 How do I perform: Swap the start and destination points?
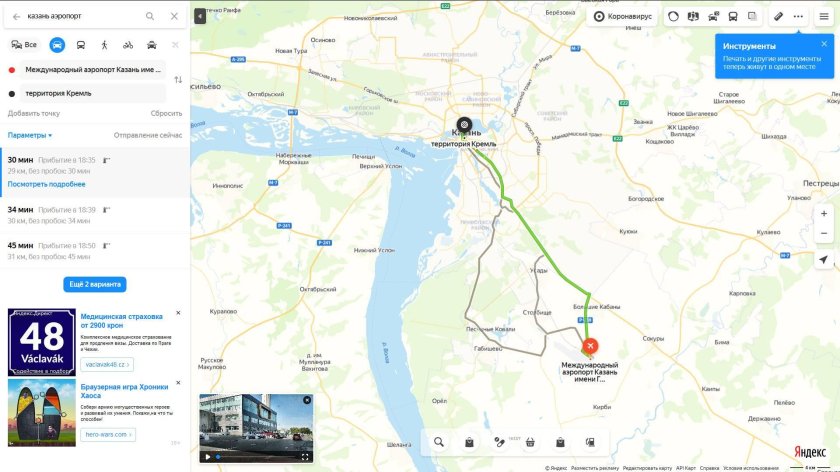click(178, 80)
